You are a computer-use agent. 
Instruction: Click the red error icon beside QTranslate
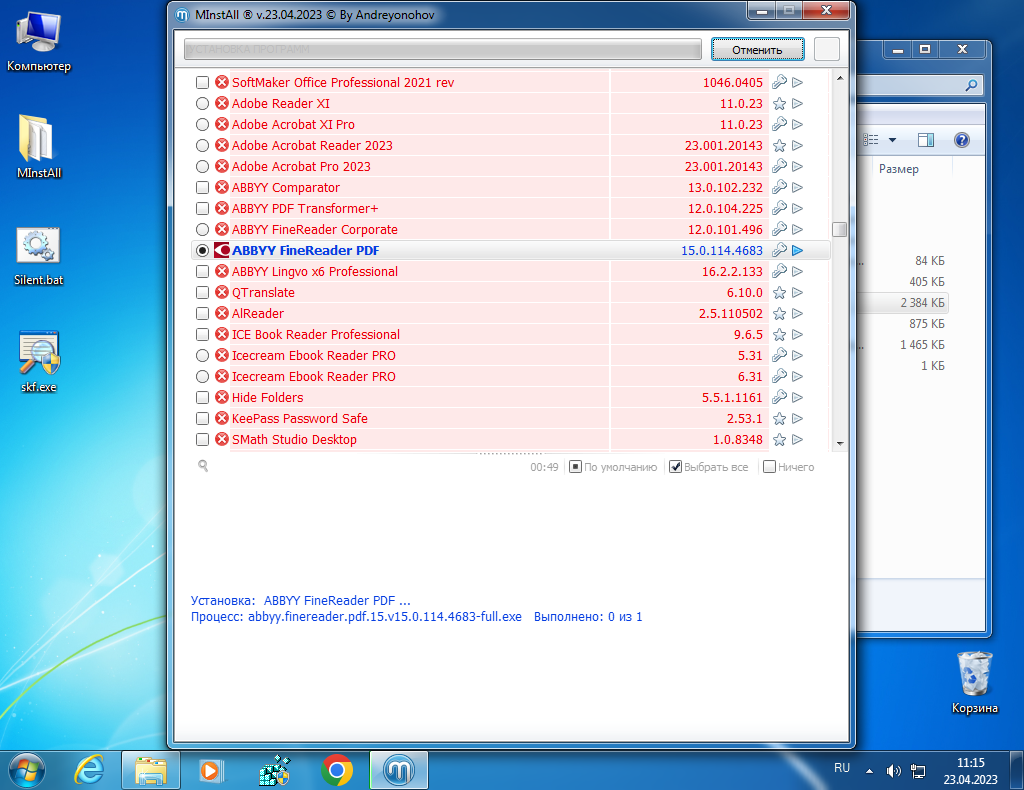(222, 292)
